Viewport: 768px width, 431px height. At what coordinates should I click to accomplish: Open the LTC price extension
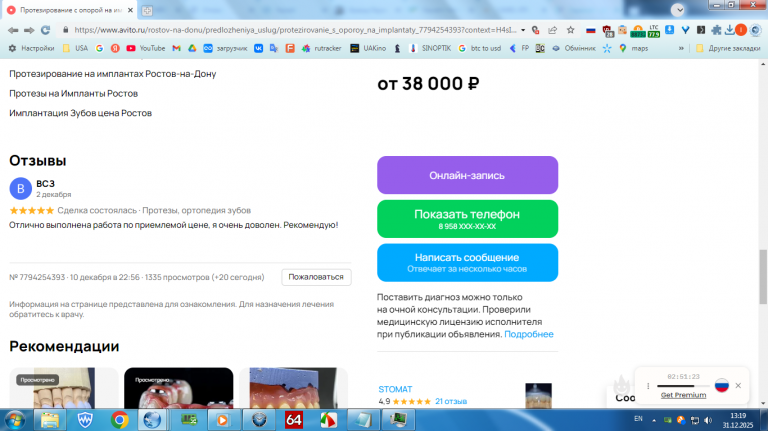pyautogui.click(x=654, y=31)
